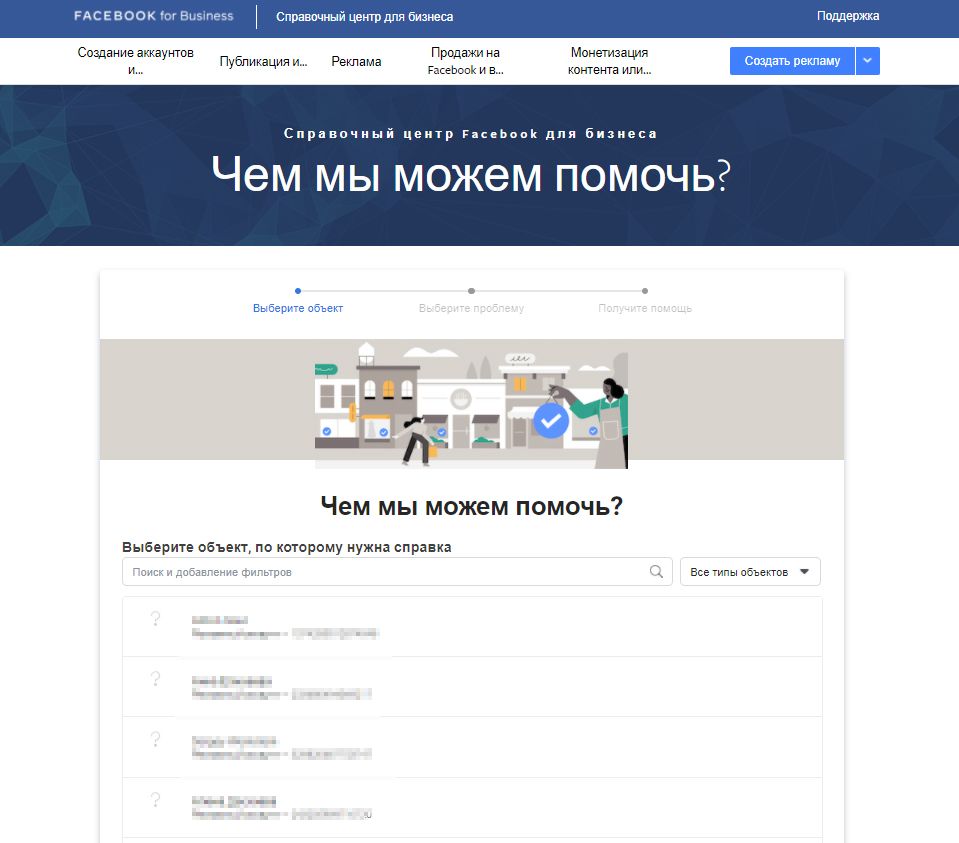Click the banner title Чем мы можем помочь?
The image size is (959, 843).
(471, 175)
